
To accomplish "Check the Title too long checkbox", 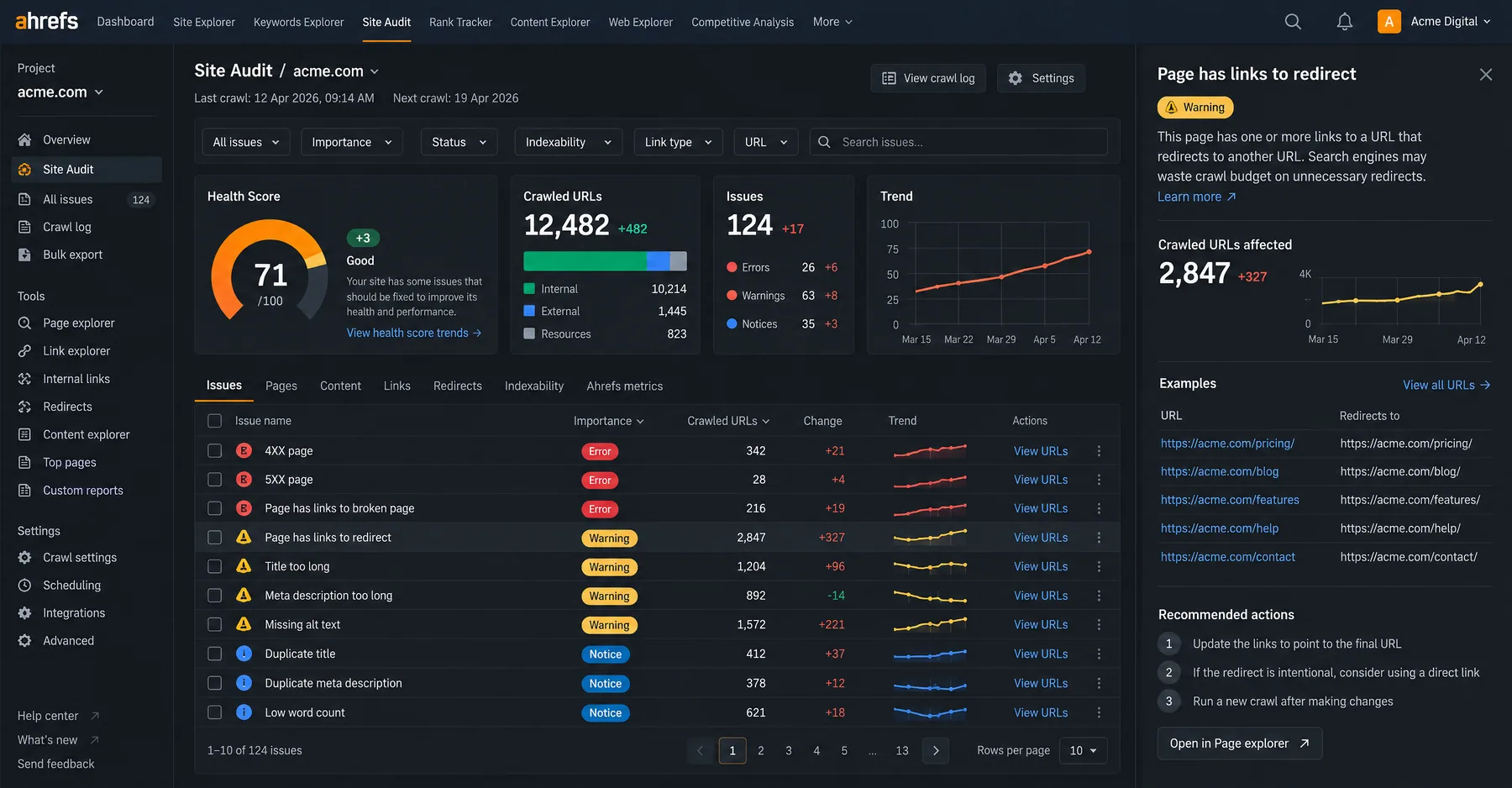I will [x=215, y=566].
